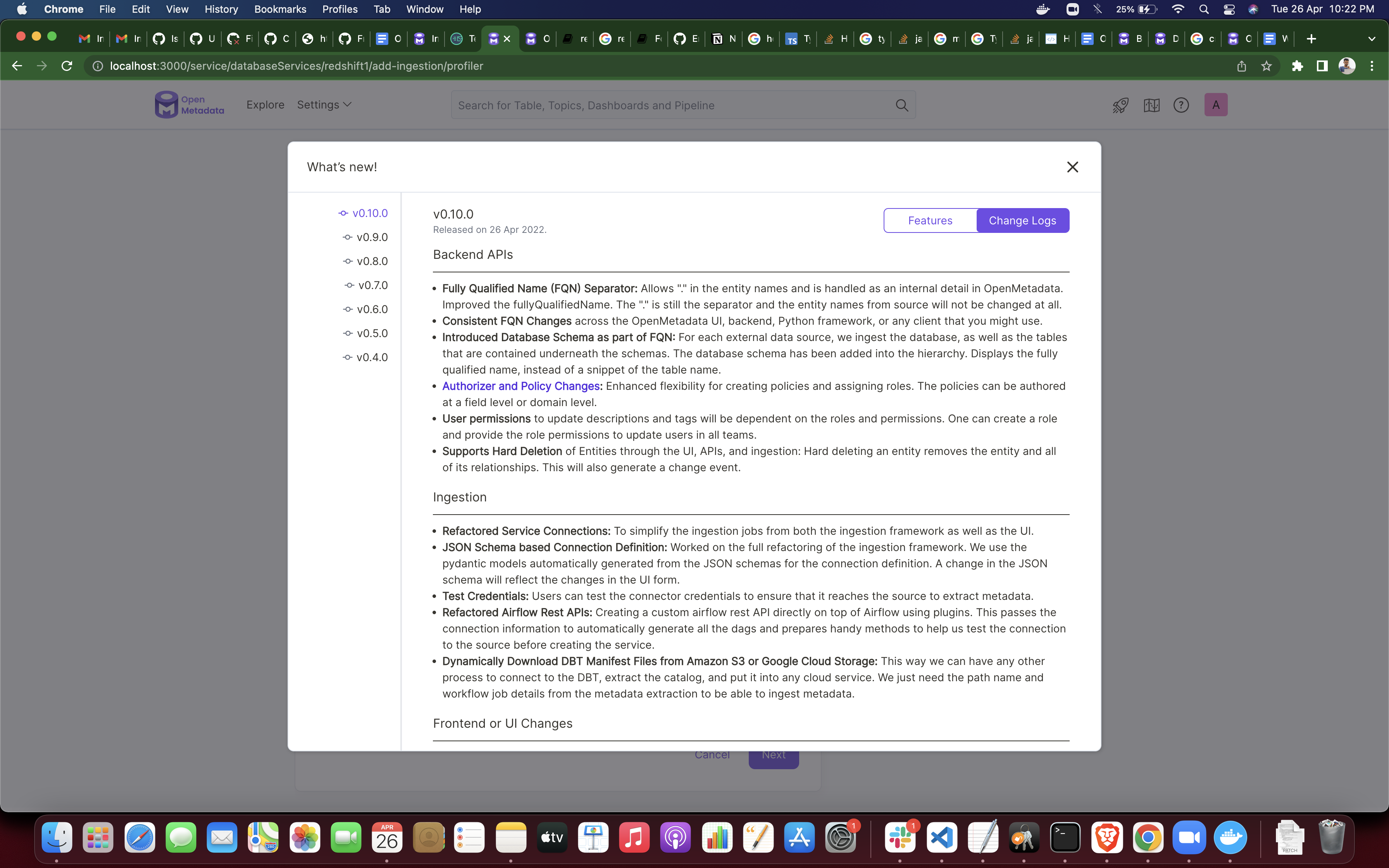
Task: Click the search magnifier icon
Action: click(x=902, y=105)
